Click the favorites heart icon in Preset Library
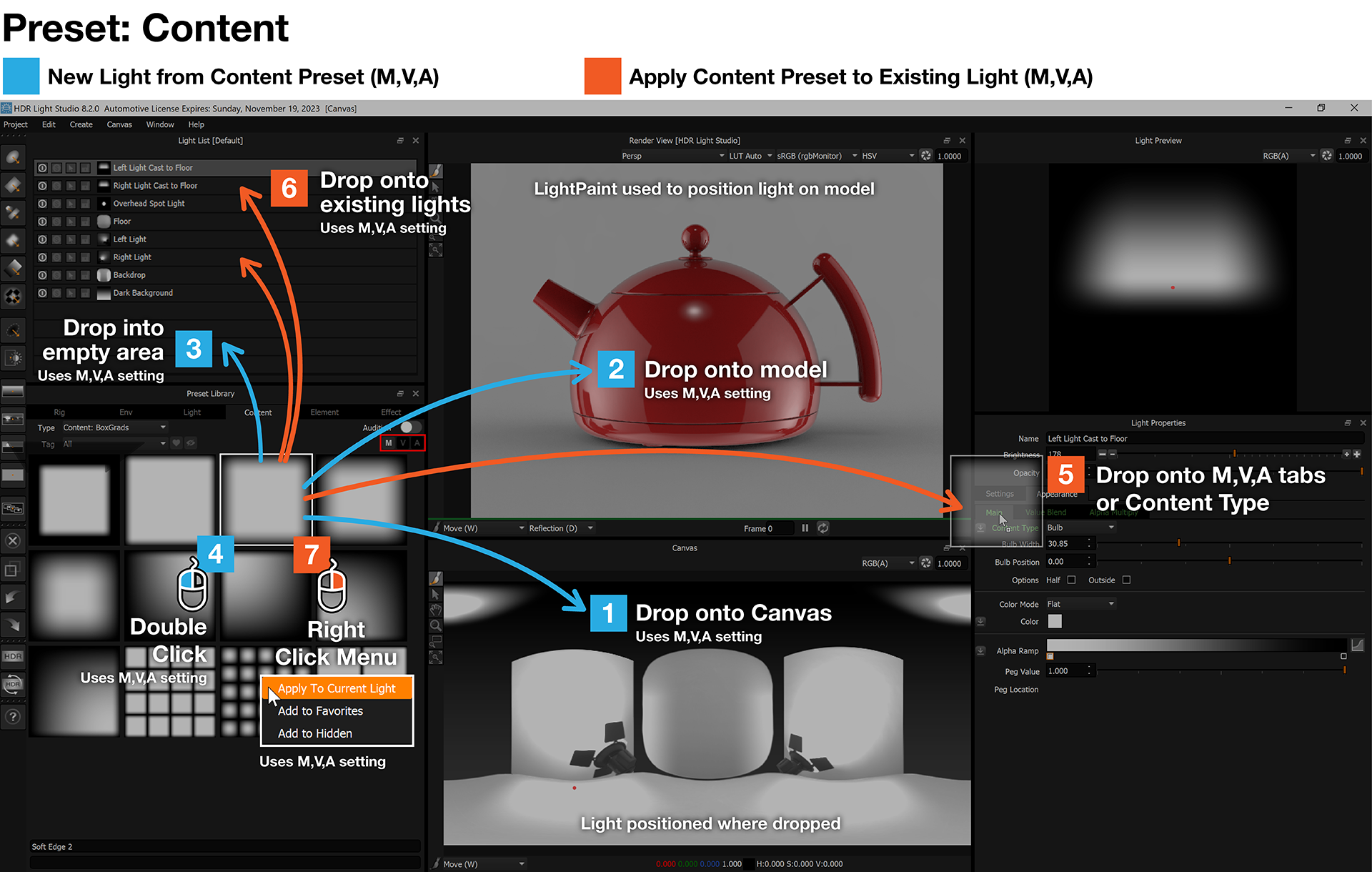1372x872 pixels. [177, 443]
